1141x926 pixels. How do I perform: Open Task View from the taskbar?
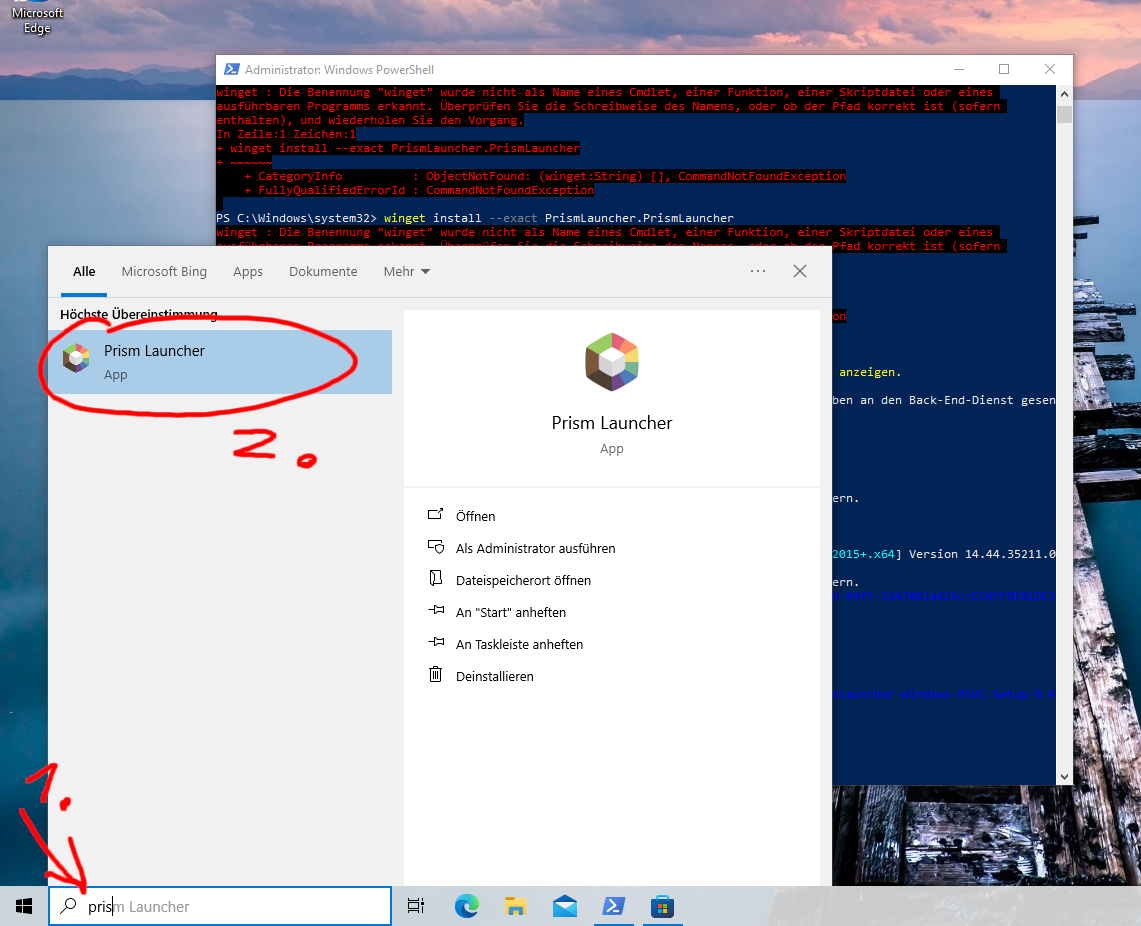tap(416, 906)
